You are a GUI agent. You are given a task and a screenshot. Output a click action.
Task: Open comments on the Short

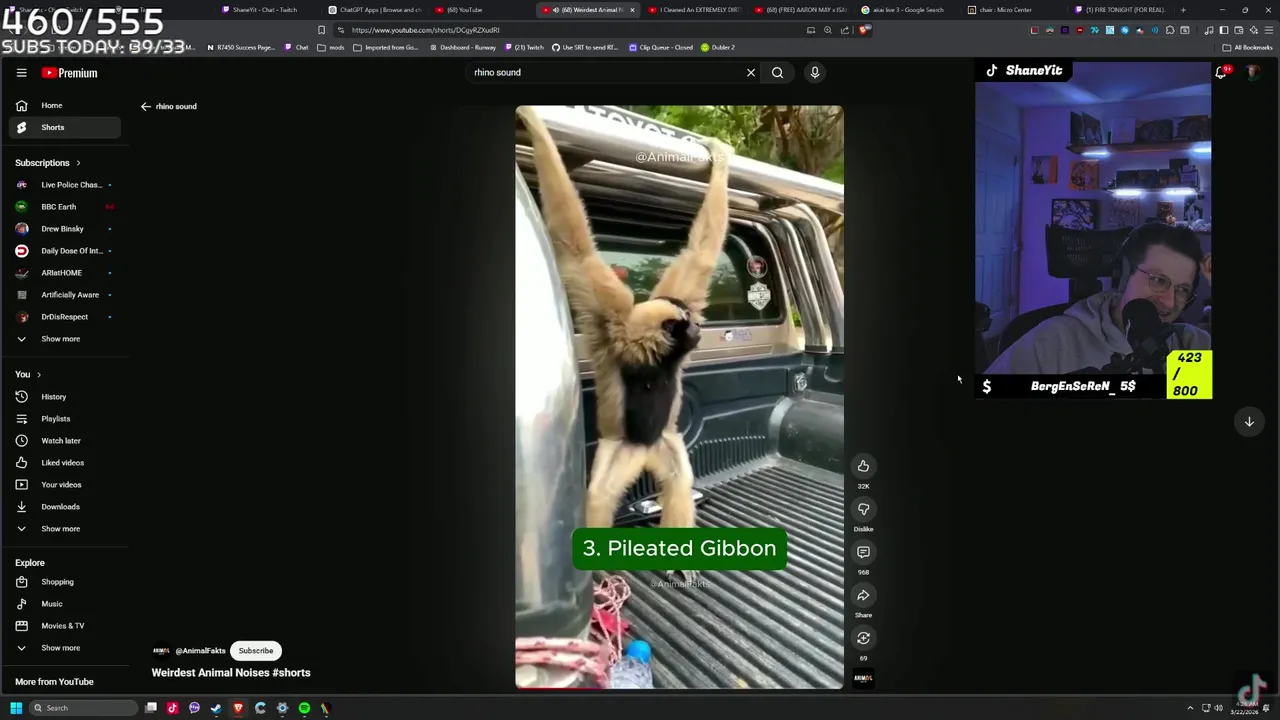pos(863,552)
